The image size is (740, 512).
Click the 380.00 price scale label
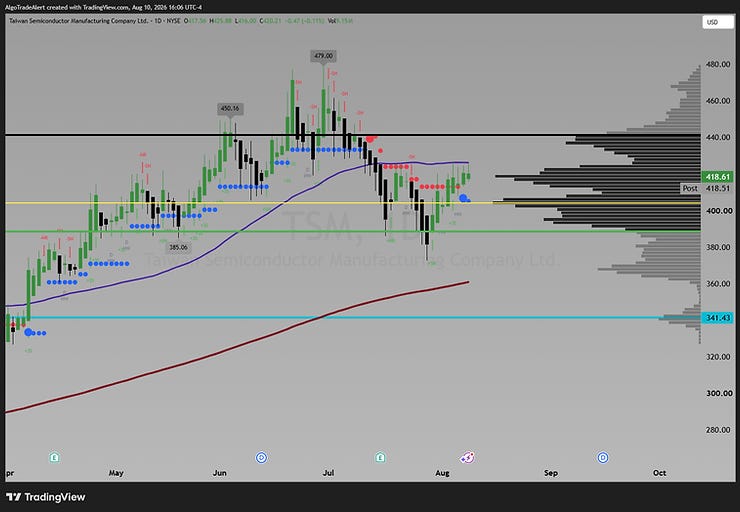pos(718,247)
